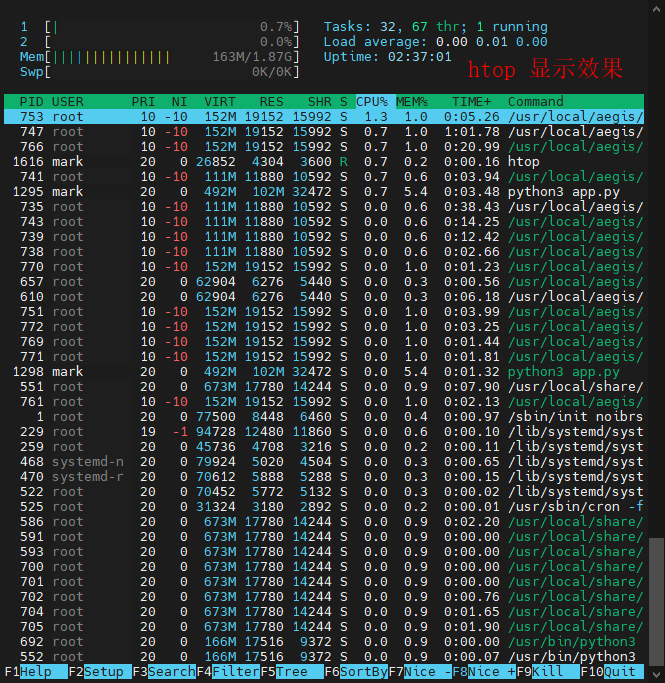
Task: Click the S state column header
Action: [344, 101]
